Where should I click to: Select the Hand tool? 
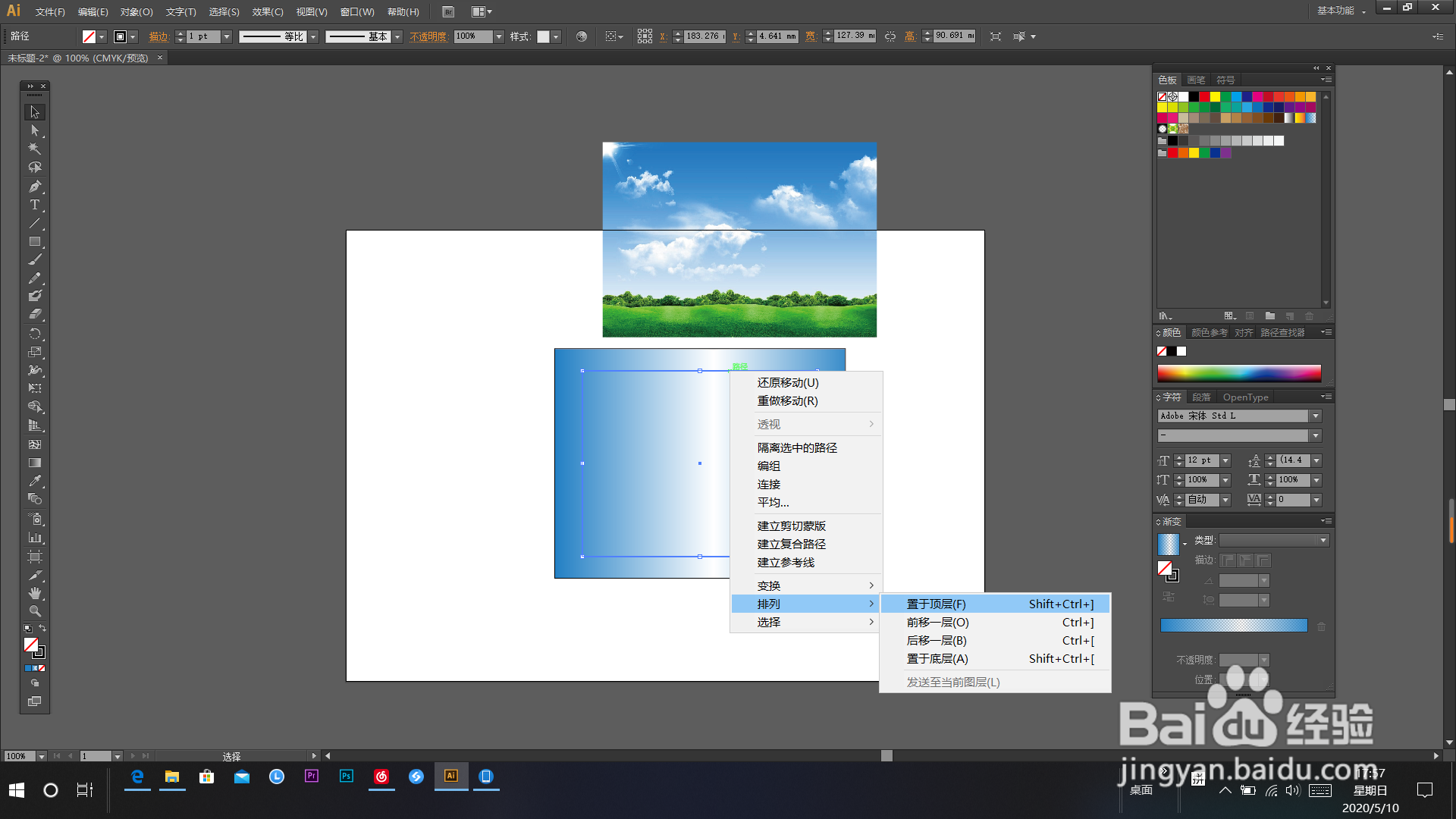click(34, 593)
